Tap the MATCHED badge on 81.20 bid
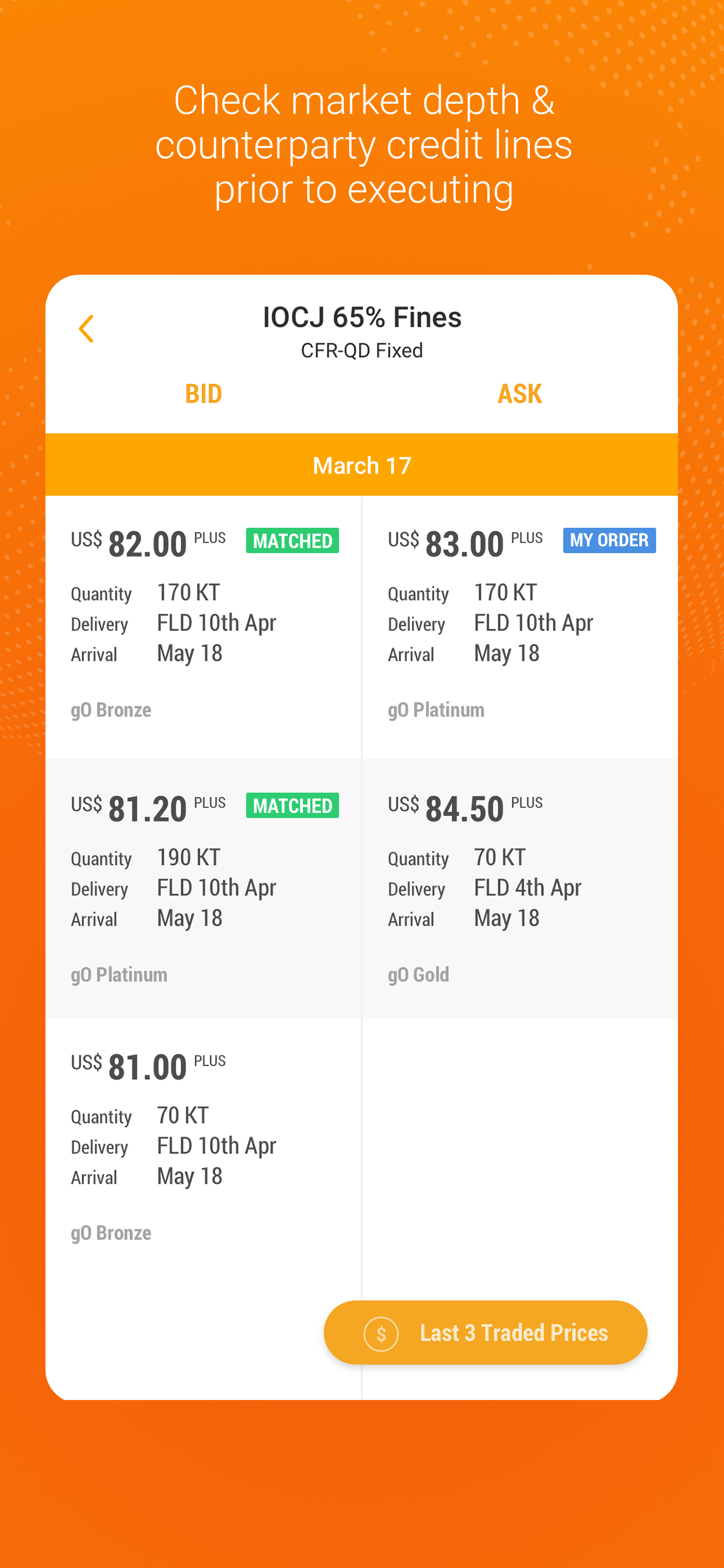Screen dimensions: 724x1568 point(292,806)
